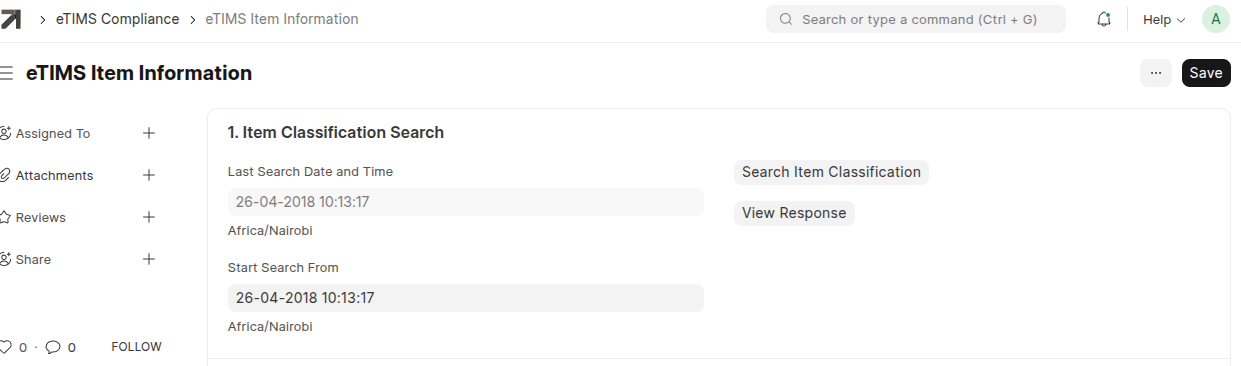Image resolution: width=1241 pixels, height=366 pixels.
Task: Click the search or type a command bar
Action: 916,19
